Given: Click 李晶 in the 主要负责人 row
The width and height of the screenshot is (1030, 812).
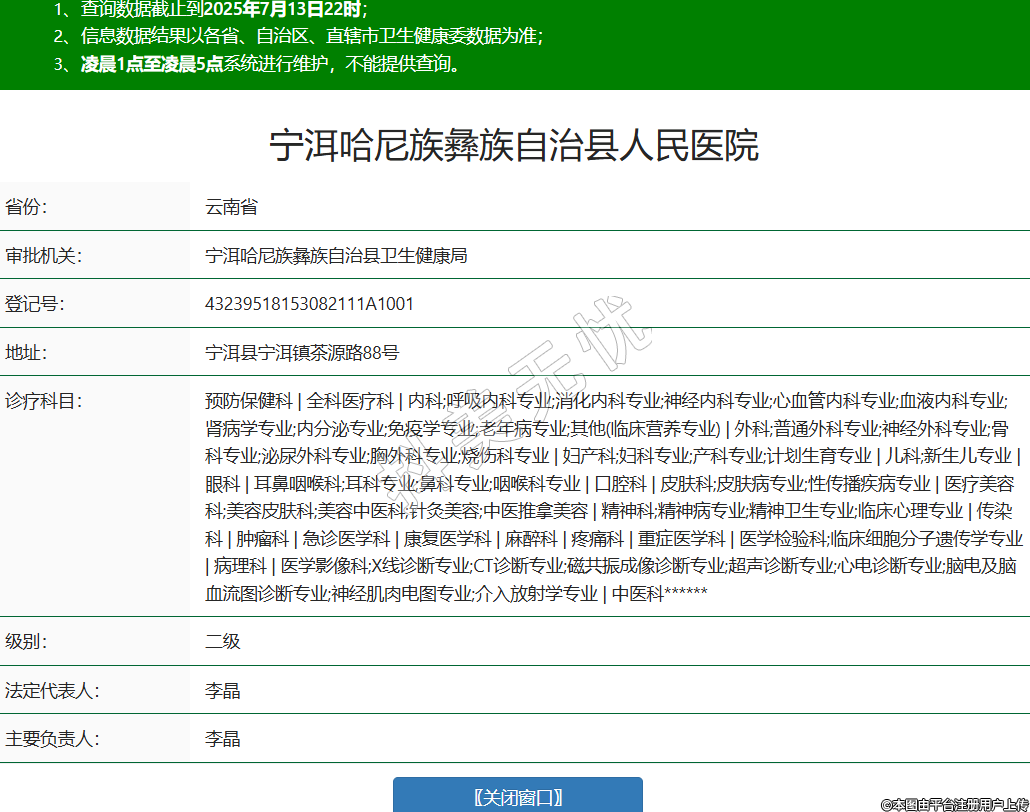Looking at the screenshot, I should click(x=223, y=739).
